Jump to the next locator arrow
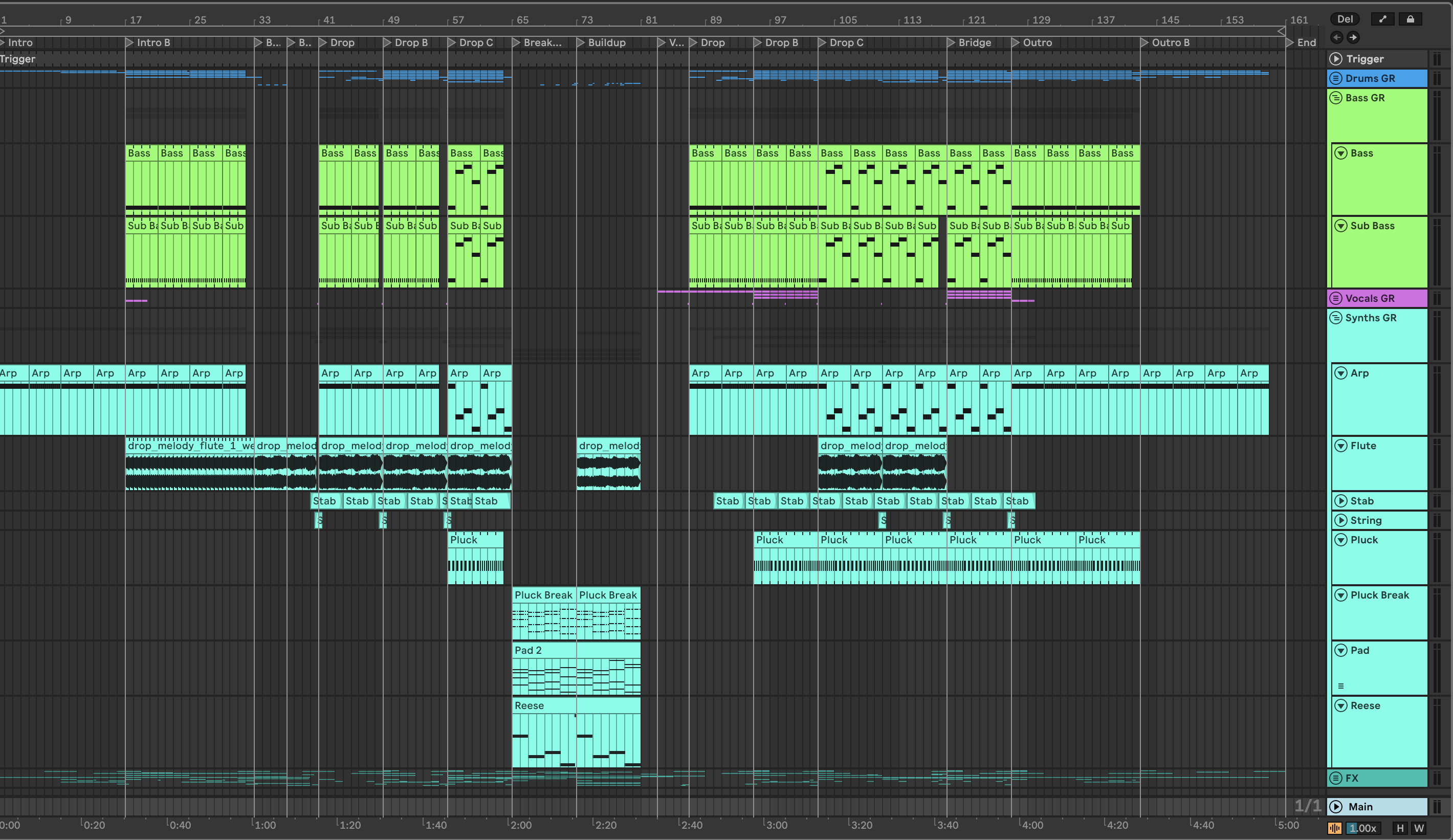1453x840 pixels. click(x=1353, y=37)
